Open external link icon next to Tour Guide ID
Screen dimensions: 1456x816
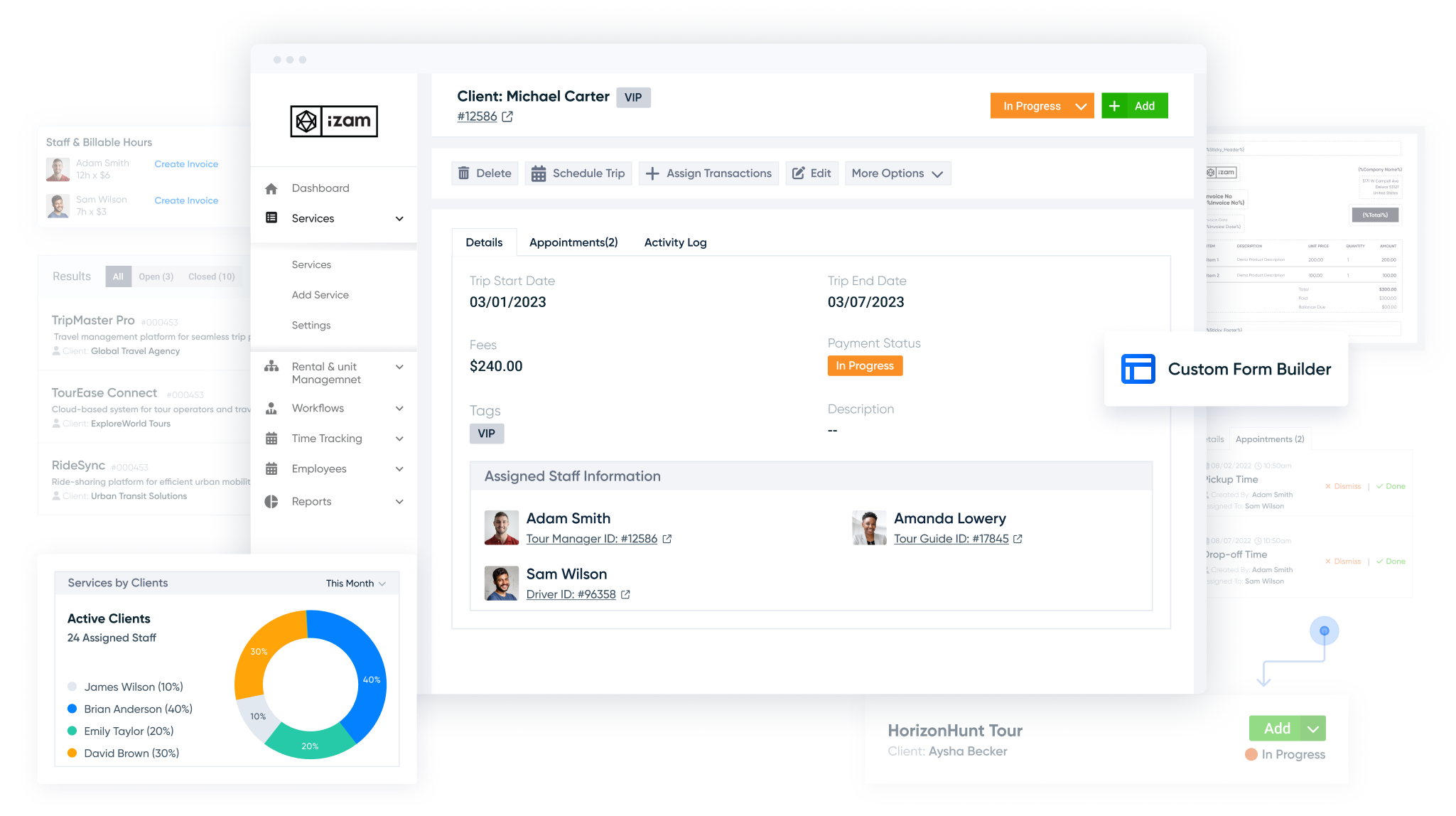(1018, 539)
